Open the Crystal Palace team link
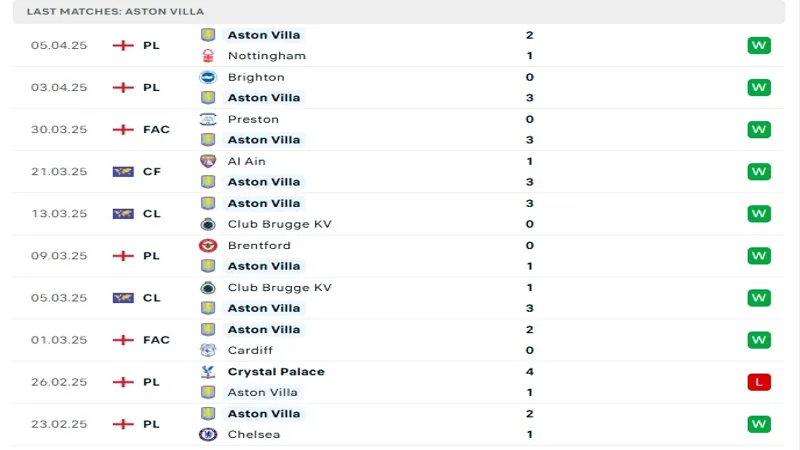800x450 pixels. coord(276,372)
